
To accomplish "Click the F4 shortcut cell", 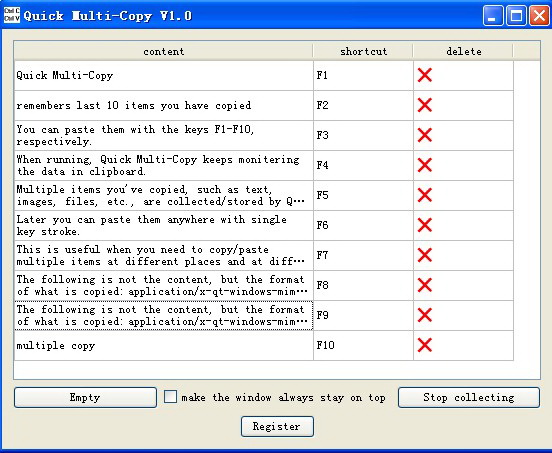I will point(363,165).
